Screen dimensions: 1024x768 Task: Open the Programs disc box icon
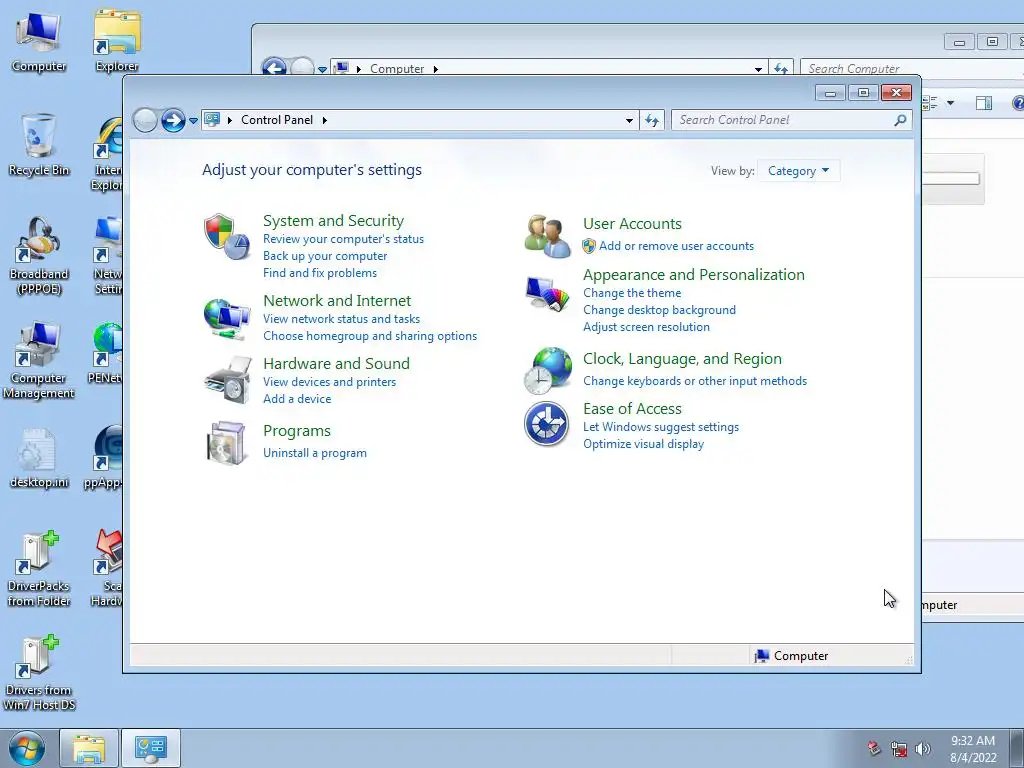[x=227, y=443]
